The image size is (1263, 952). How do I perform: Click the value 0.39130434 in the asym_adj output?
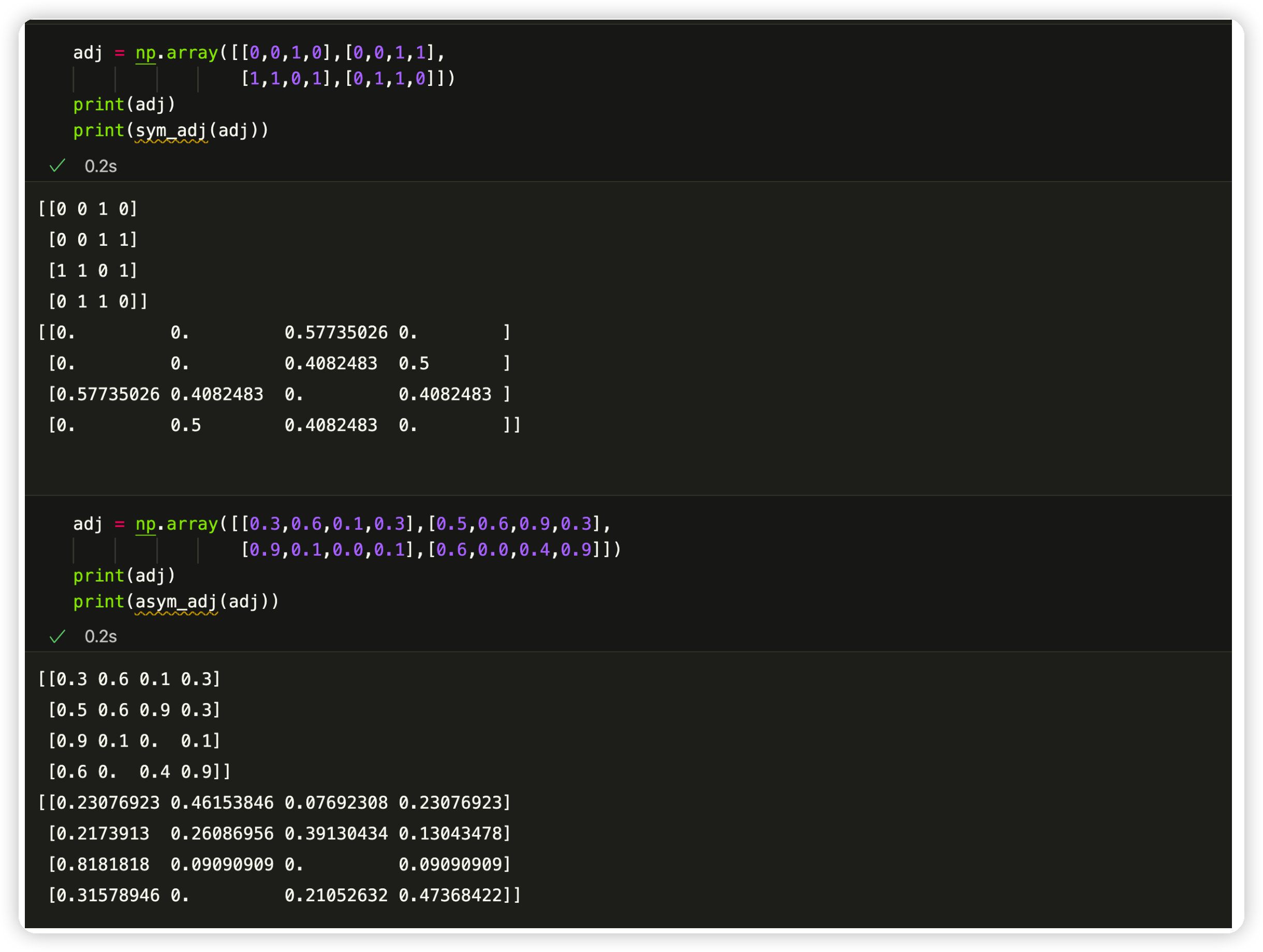click(336, 834)
